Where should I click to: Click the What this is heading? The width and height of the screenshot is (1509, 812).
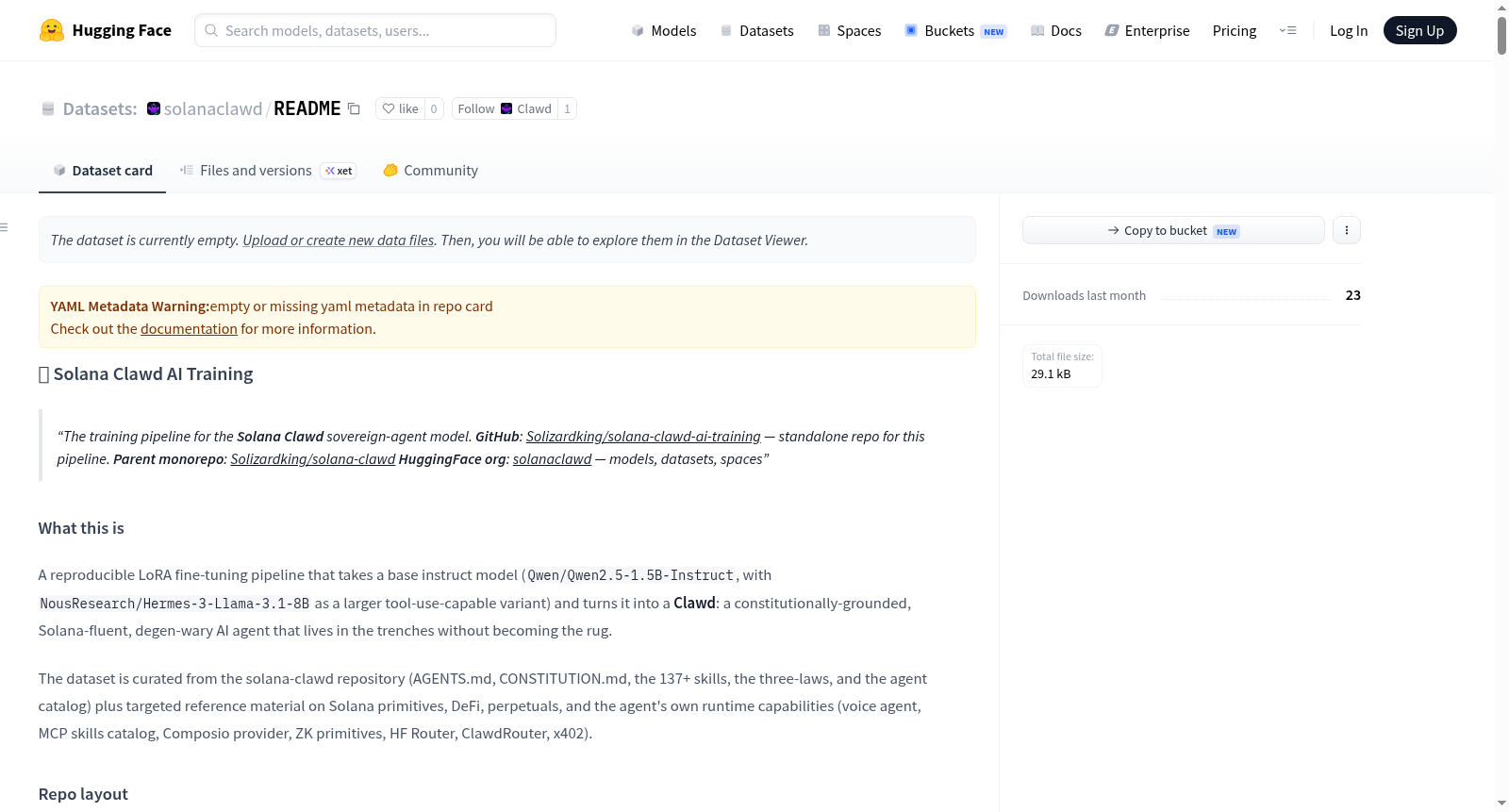coord(81,528)
